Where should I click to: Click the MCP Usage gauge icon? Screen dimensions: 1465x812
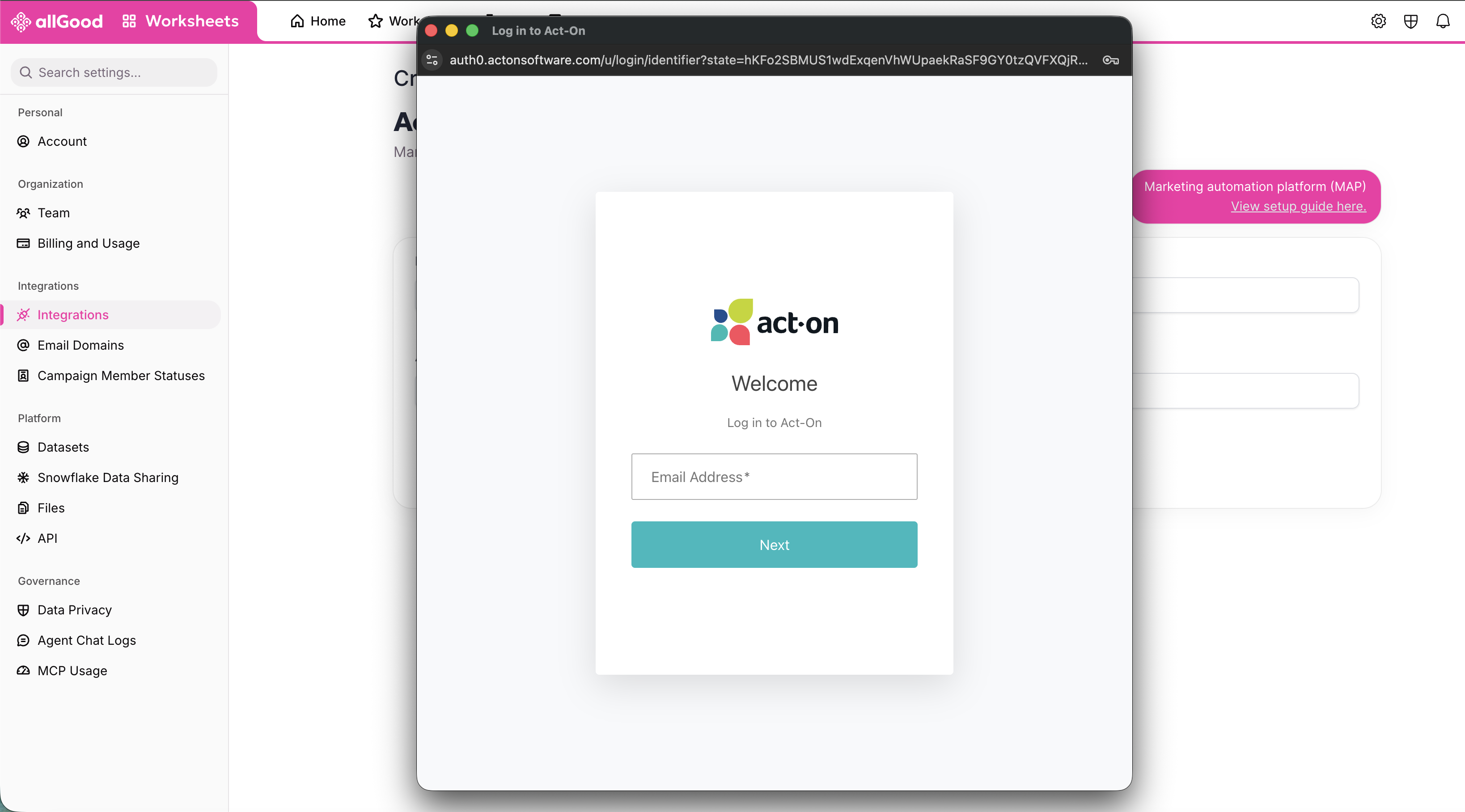tap(23, 671)
